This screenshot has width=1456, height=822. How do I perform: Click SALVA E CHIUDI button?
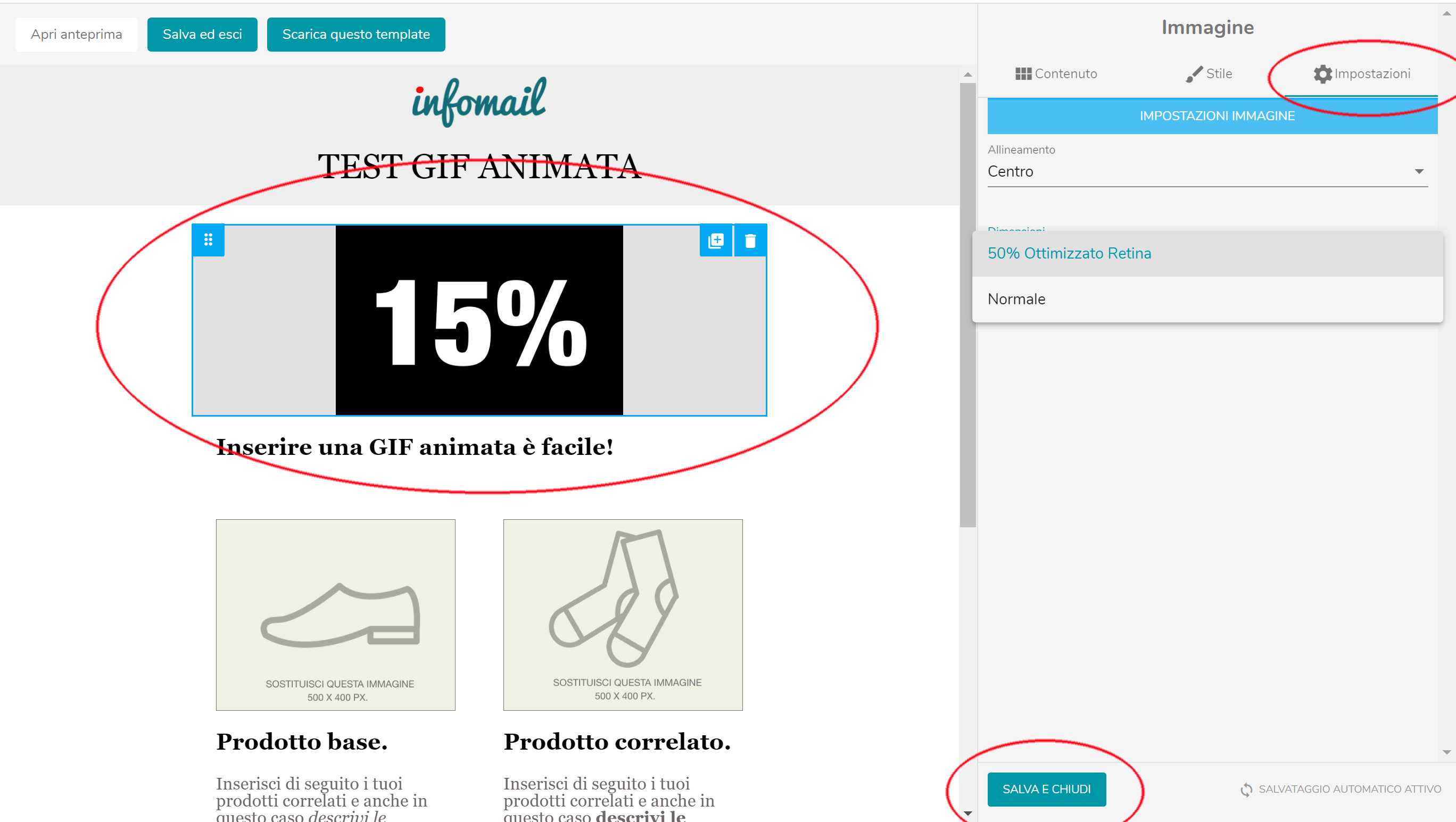pyautogui.click(x=1046, y=789)
